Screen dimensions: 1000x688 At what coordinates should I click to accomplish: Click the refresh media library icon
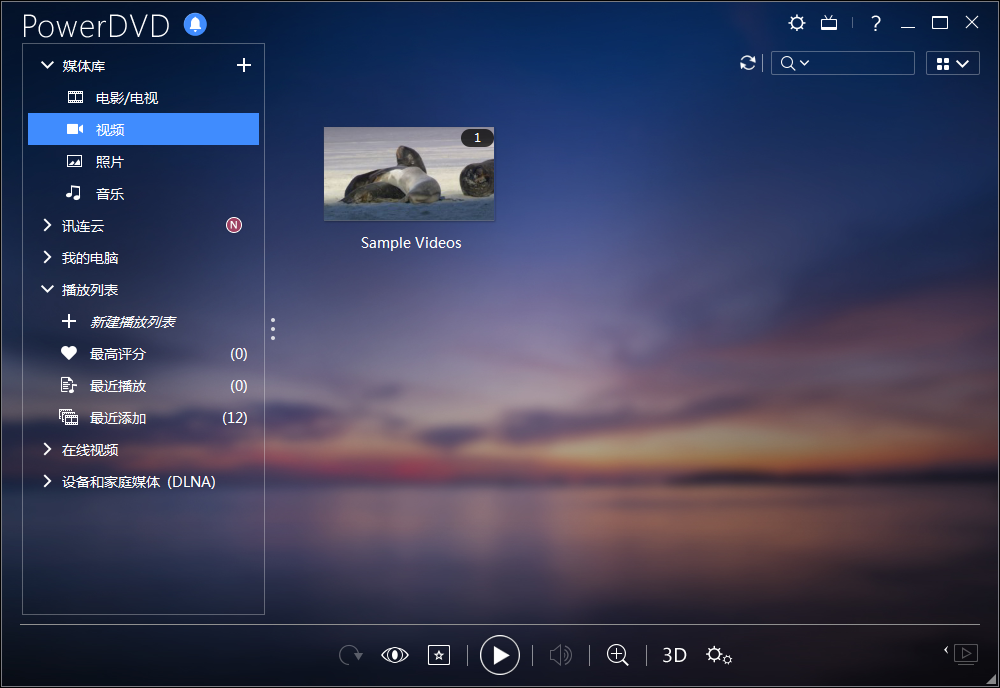(x=747, y=63)
